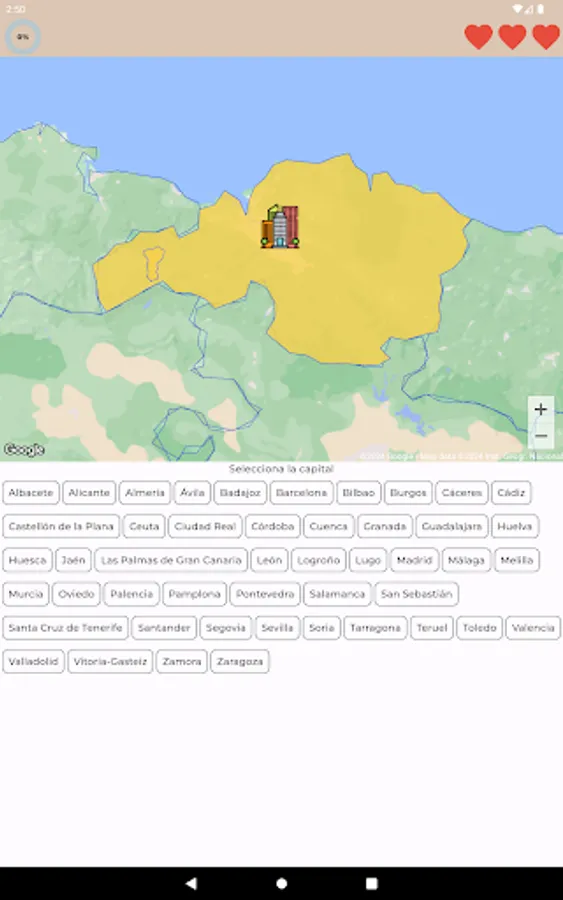Pick Lugo as the capital

point(368,560)
